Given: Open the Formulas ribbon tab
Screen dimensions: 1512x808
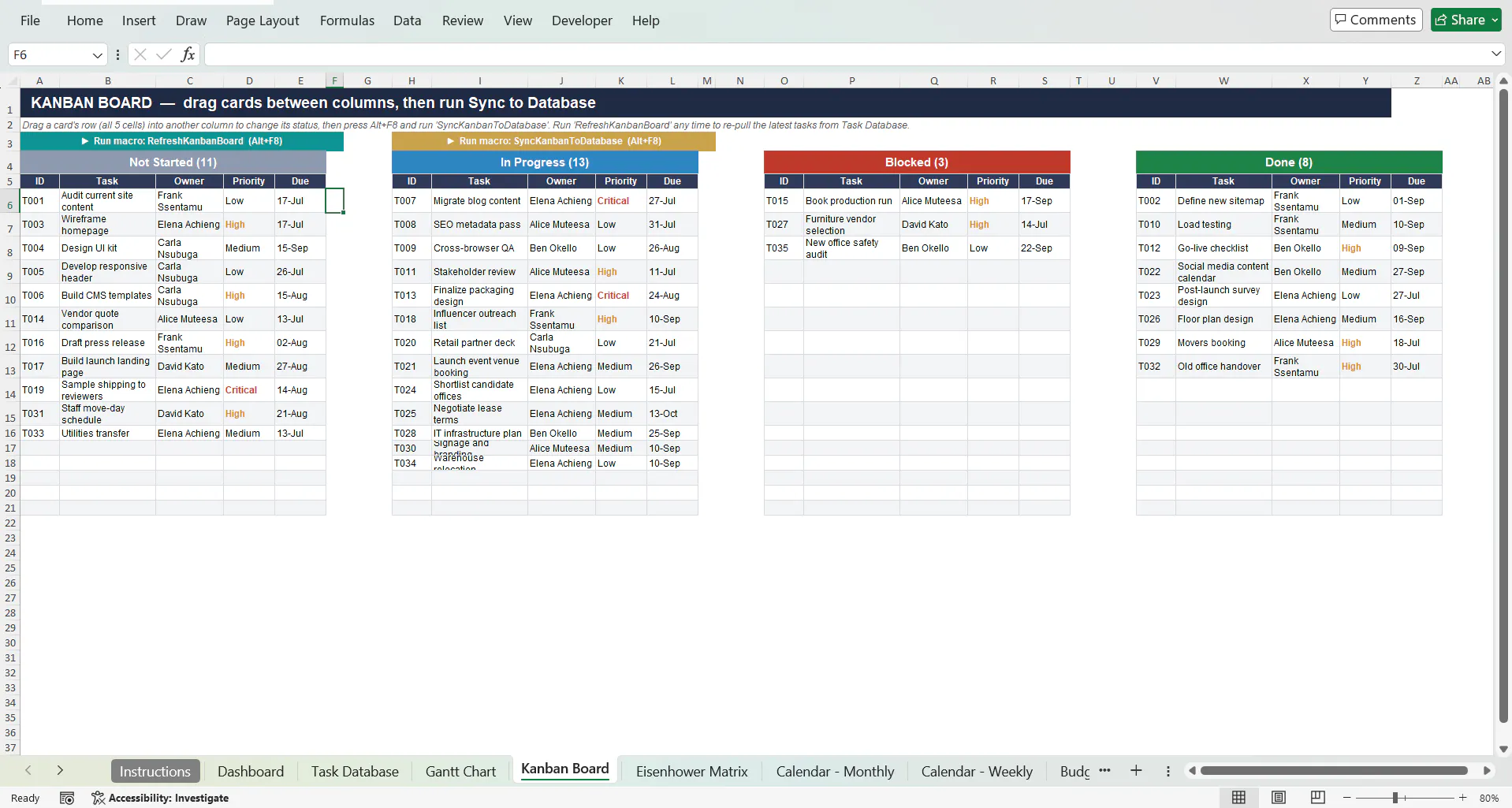Looking at the screenshot, I should 347,20.
